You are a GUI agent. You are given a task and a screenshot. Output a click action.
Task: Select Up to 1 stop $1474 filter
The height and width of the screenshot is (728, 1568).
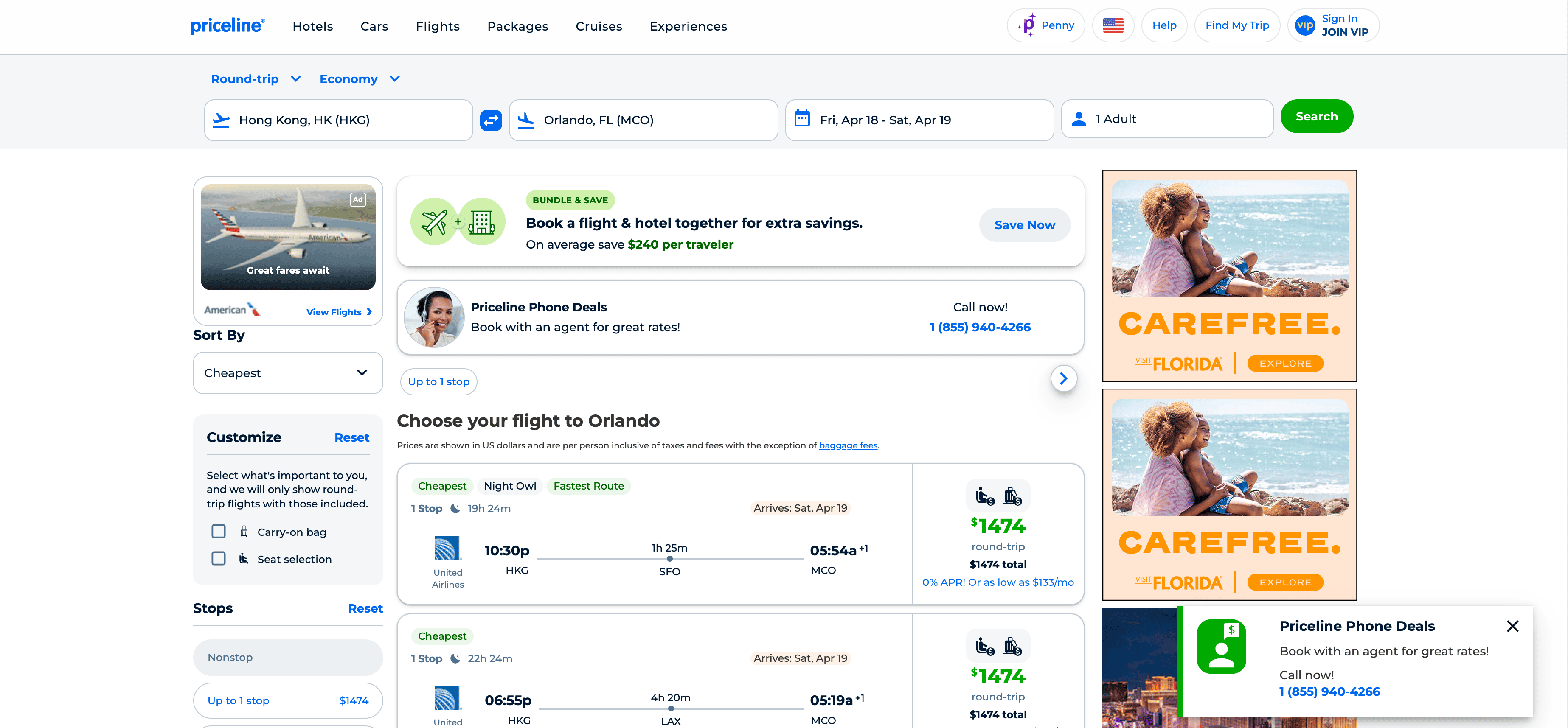pos(288,700)
